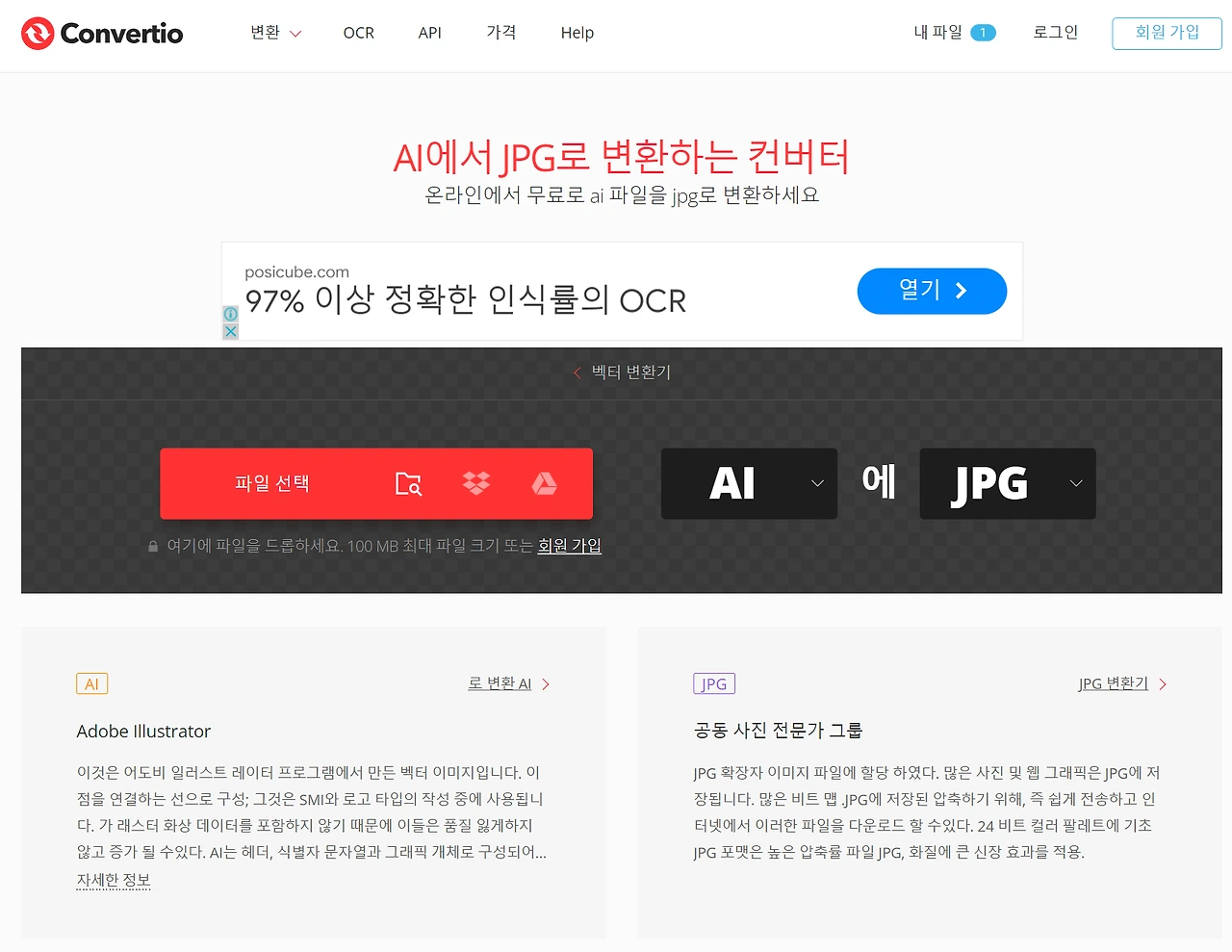Click the Adobe Illustrator heading
Image resolution: width=1232 pixels, height=952 pixels.
tap(143, 732)
